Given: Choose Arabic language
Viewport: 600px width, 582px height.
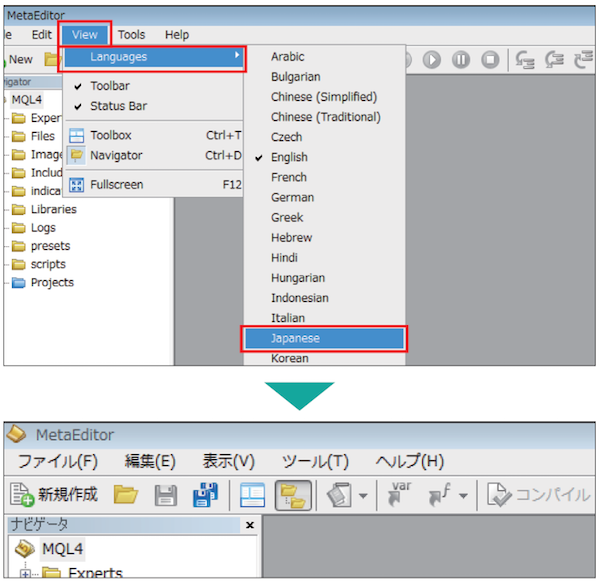Looking at the screenshot, I should tap(324, 57).
